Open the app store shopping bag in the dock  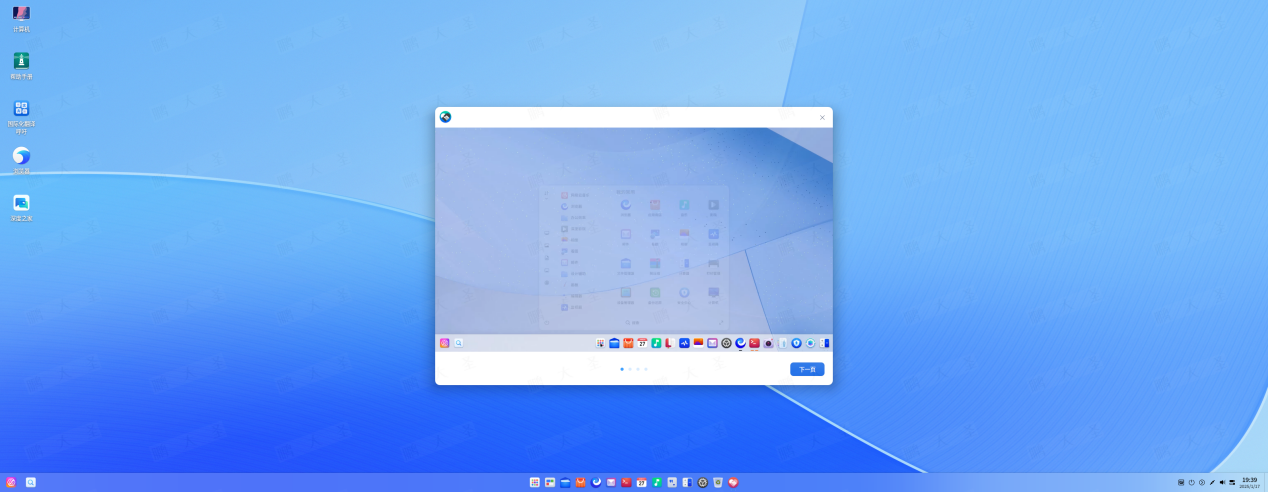580,482
